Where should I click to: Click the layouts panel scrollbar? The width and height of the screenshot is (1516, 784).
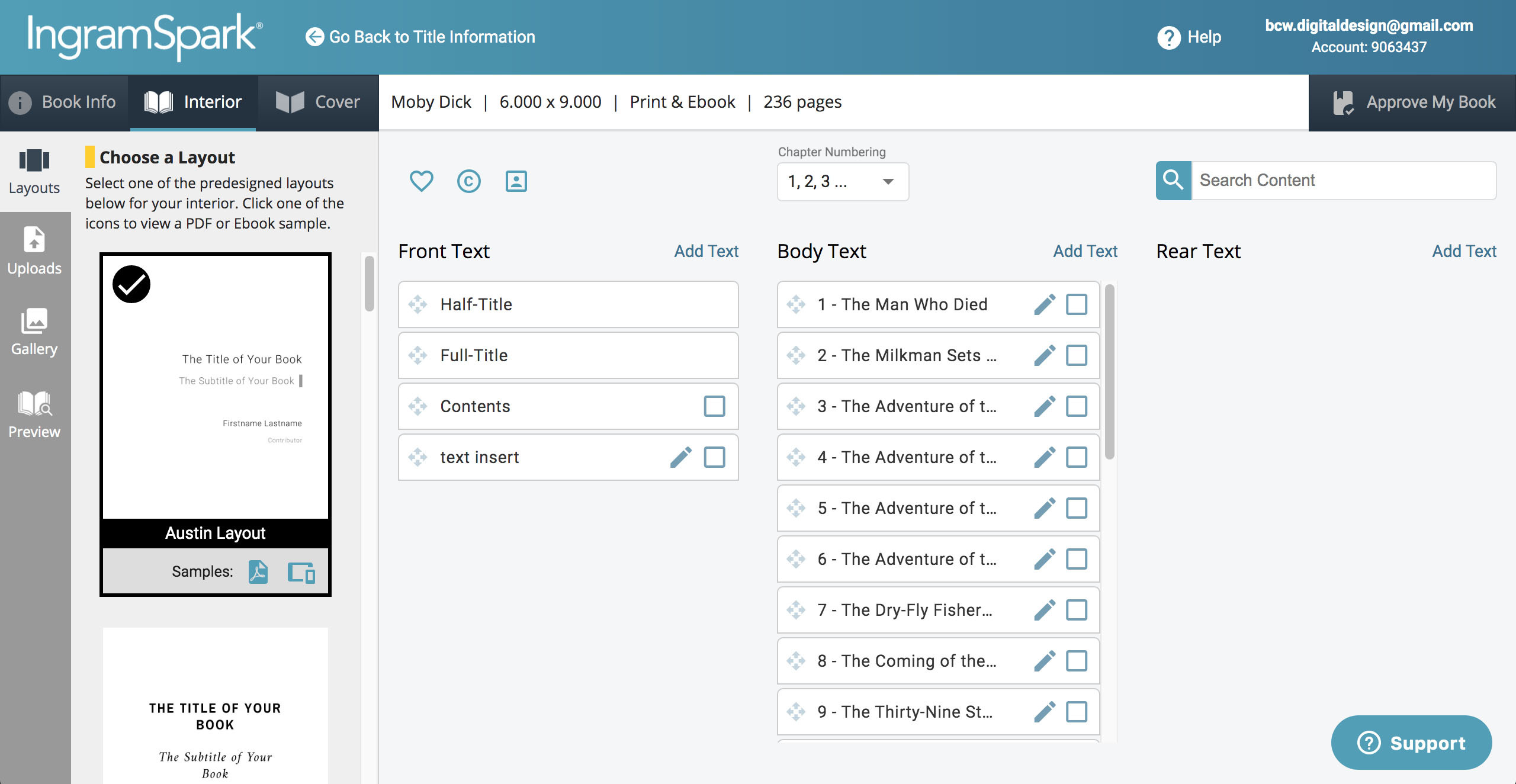370,283
